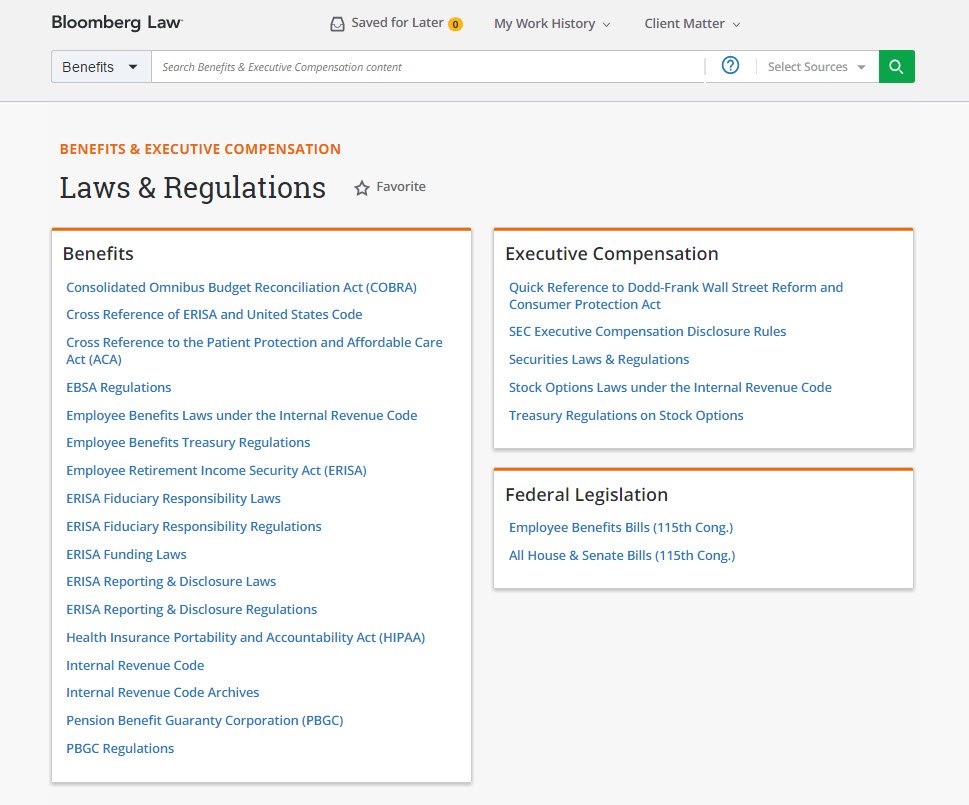This screenshot has height=805, width=969.
Task: Click the green search magnifier button
Action: tap(896, 66)
